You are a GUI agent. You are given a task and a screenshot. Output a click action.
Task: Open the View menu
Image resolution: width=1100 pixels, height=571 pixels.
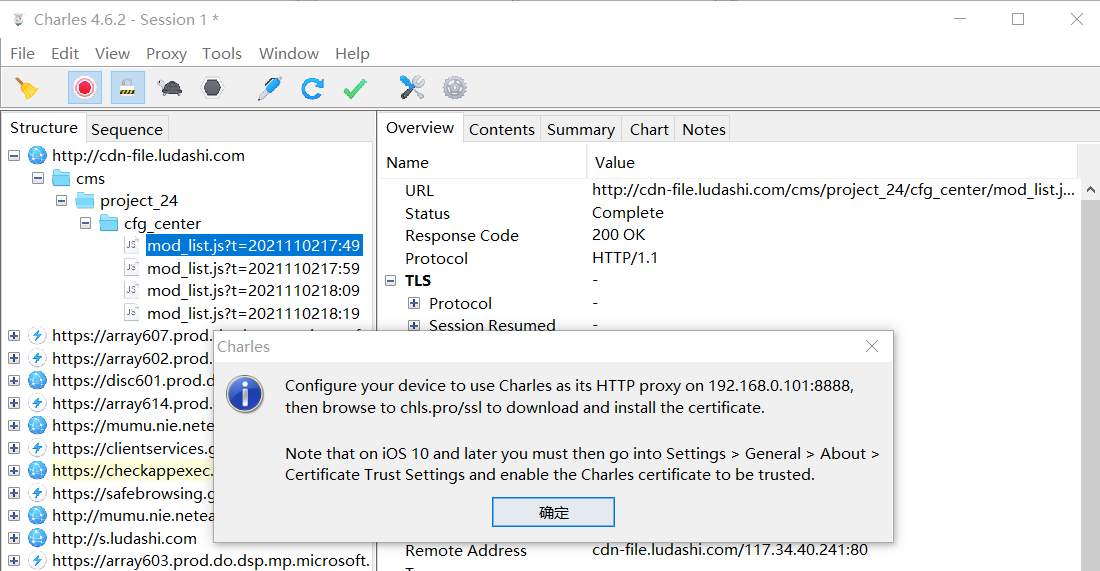(112, 54)
